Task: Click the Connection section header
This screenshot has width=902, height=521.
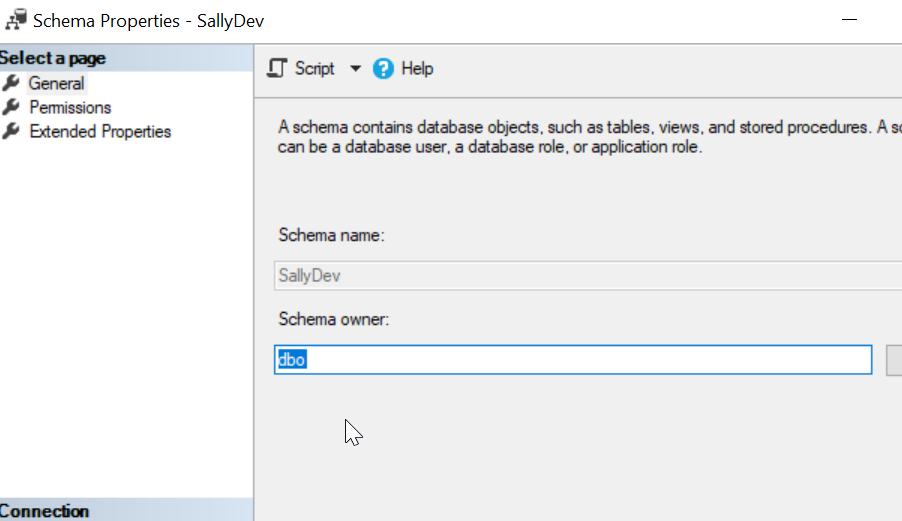Action: (45, 511)
